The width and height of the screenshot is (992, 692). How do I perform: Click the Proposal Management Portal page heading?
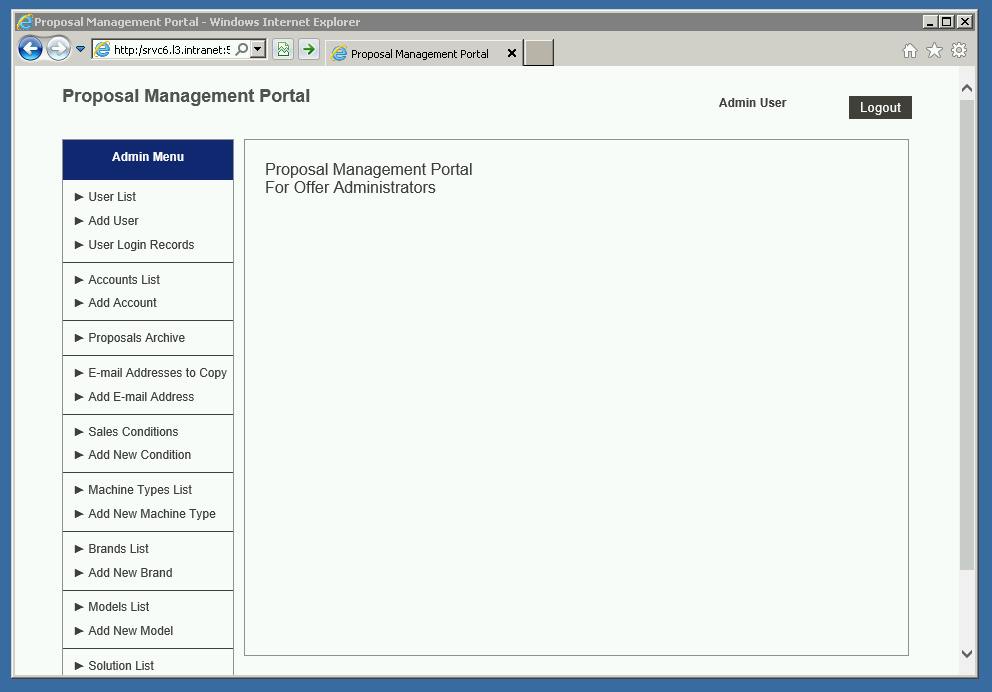pyautogui.click(x=186, y=96)
